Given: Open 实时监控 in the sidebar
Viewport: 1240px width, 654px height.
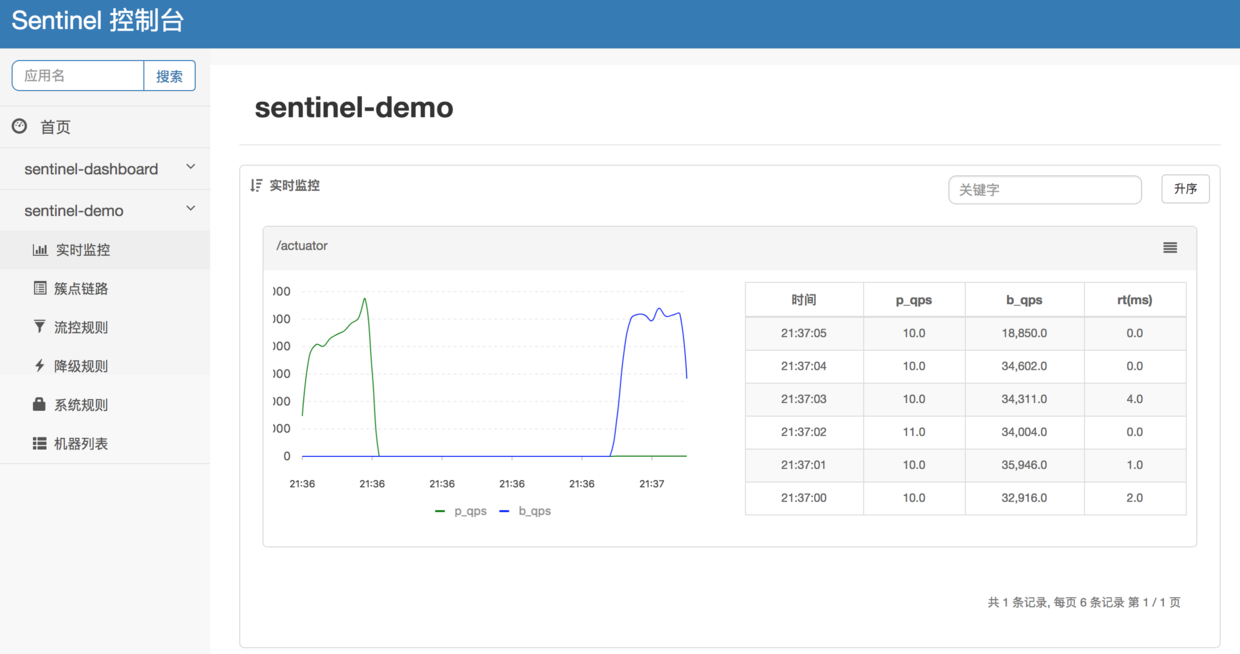Looking at the screenshot, I should click(x=105, y=250).
